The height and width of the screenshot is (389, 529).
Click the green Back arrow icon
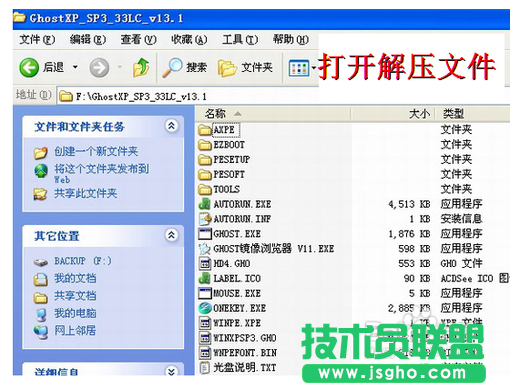point(29,67)
